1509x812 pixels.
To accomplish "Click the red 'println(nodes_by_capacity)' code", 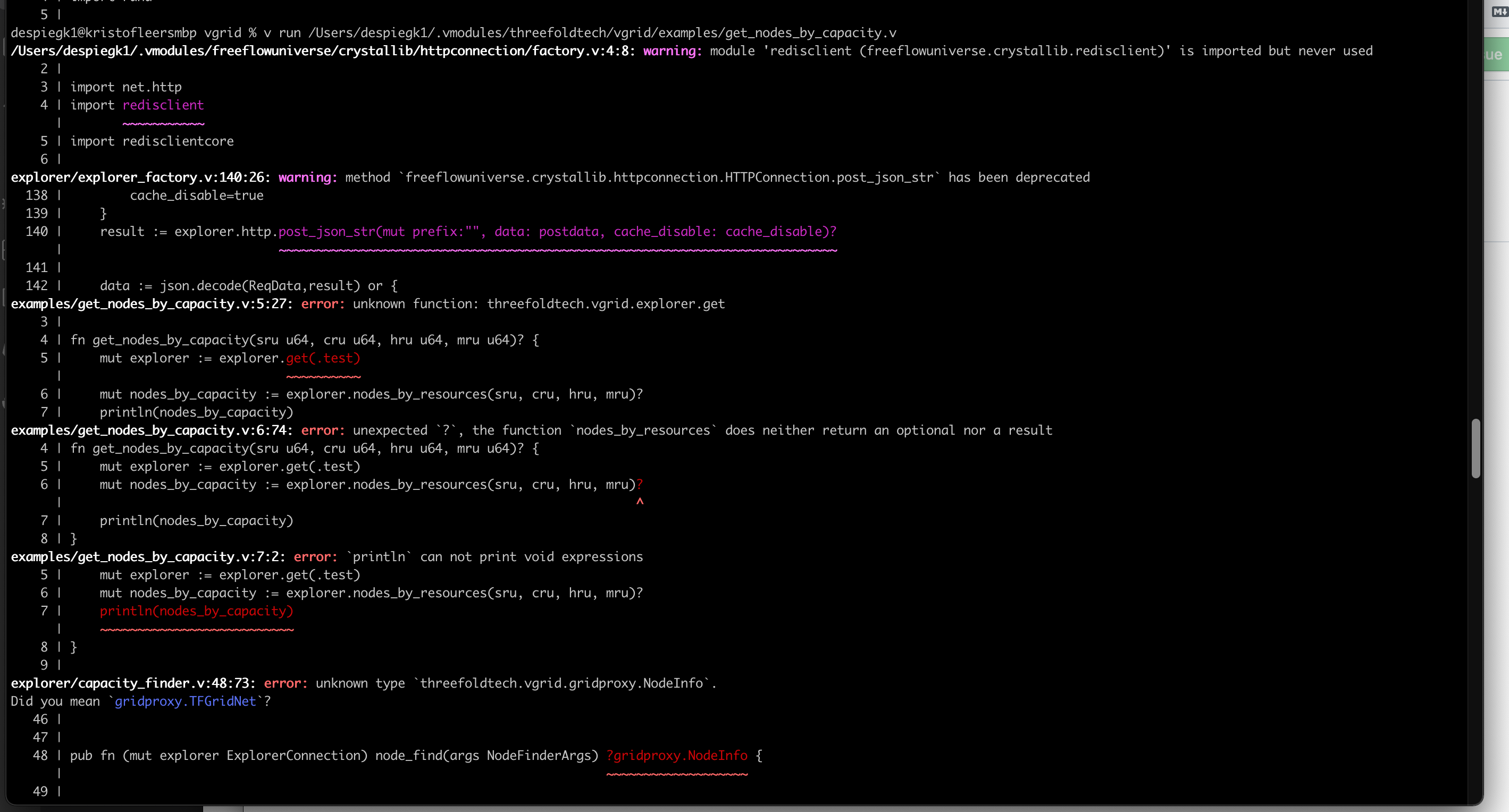I will click(x=197, y=611).
